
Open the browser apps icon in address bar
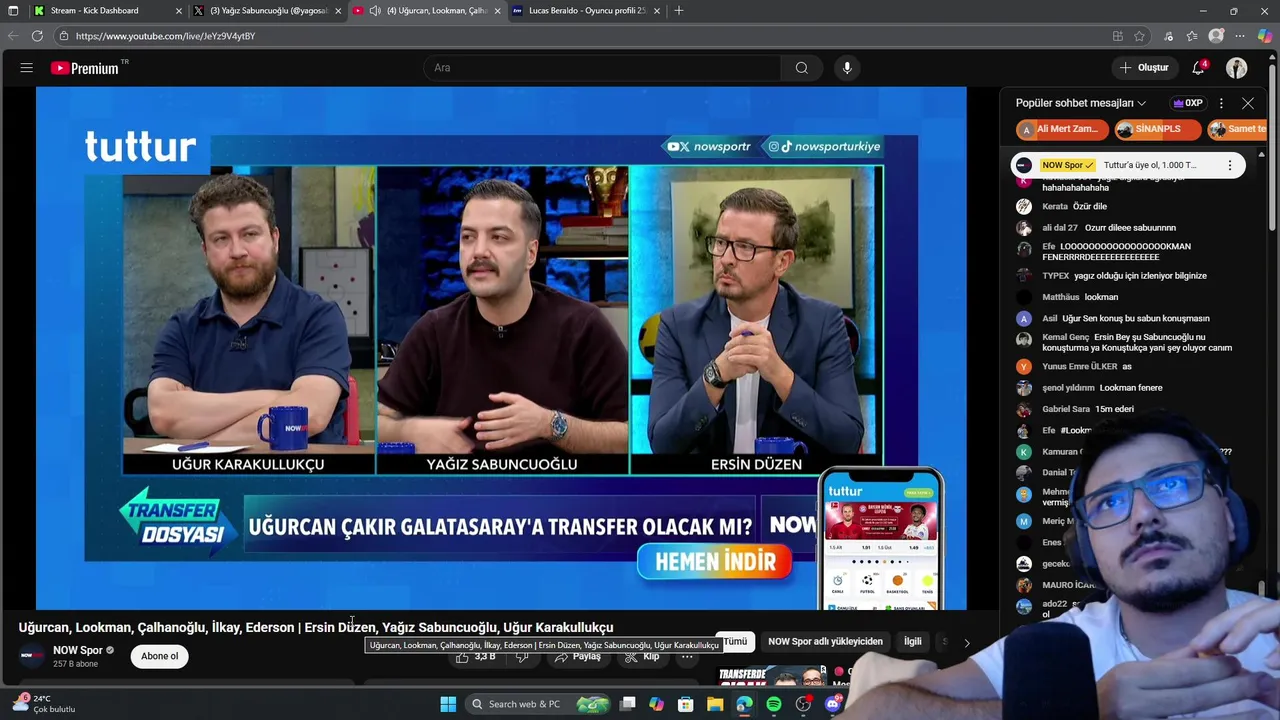1117,36
